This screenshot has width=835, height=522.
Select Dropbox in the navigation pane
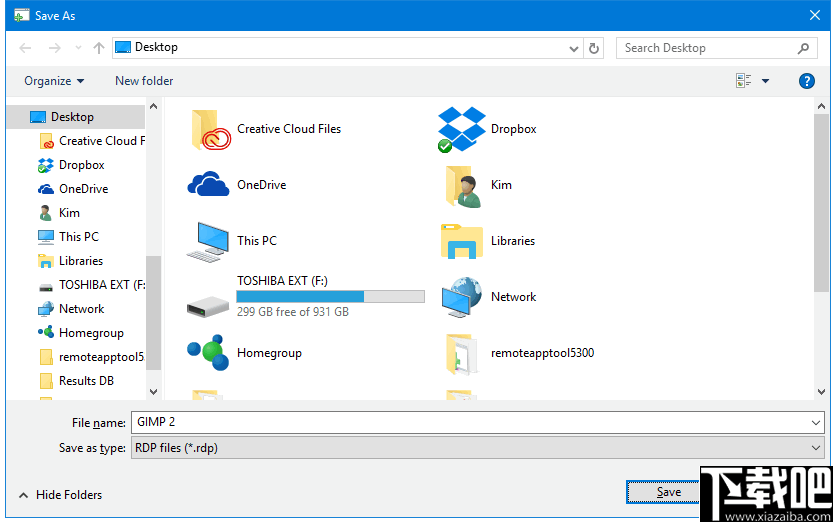pyautogui.click(x=71, y=165)
